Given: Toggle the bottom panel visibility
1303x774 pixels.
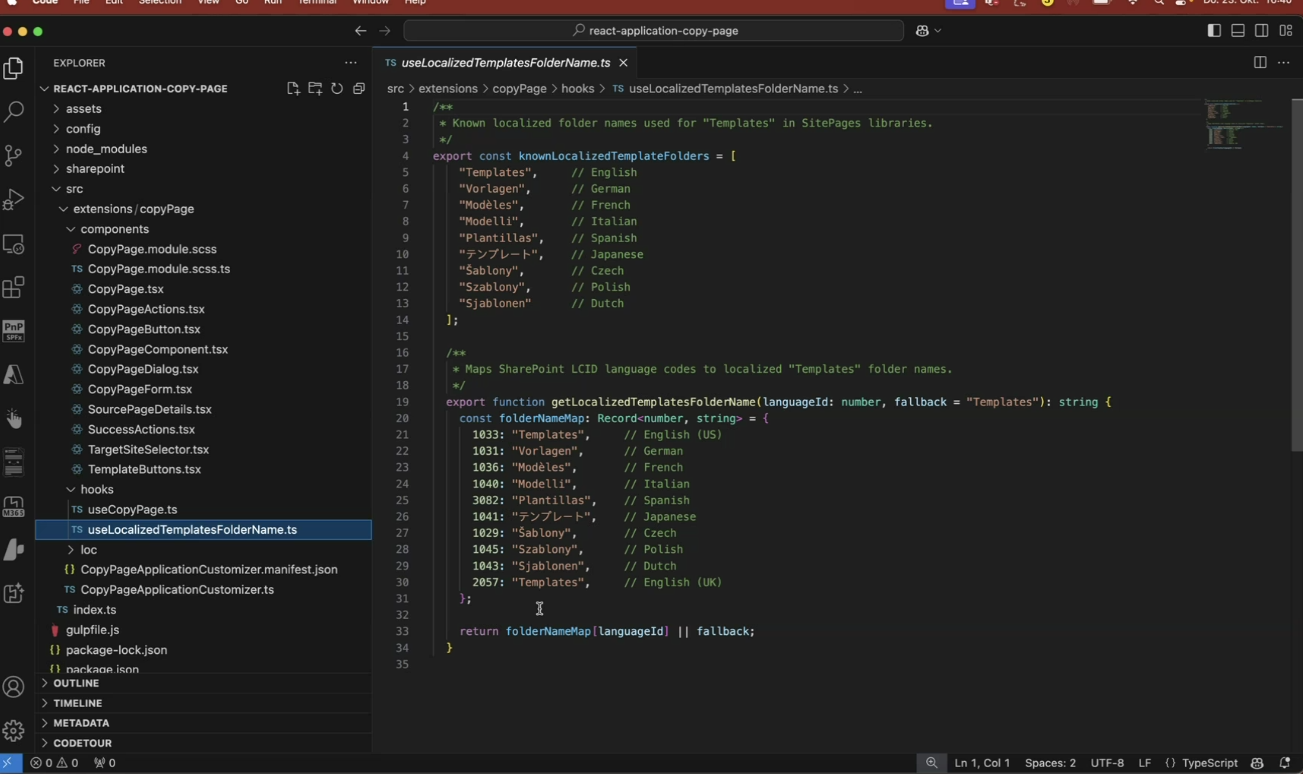Looking at the screenshot, I should pyautogui.click(x=1238, y=31).
